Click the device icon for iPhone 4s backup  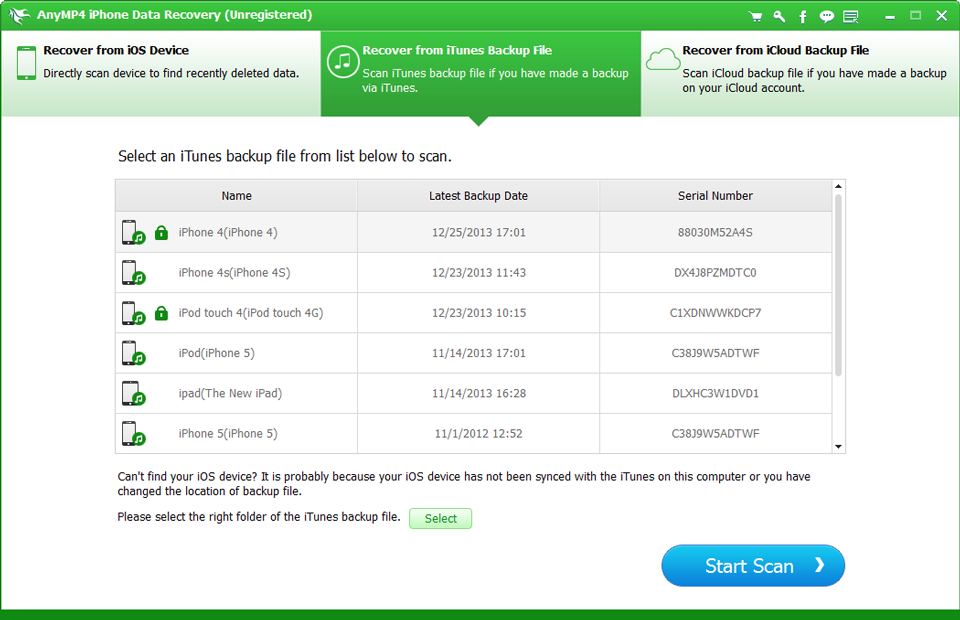click(x=133, y=273)
